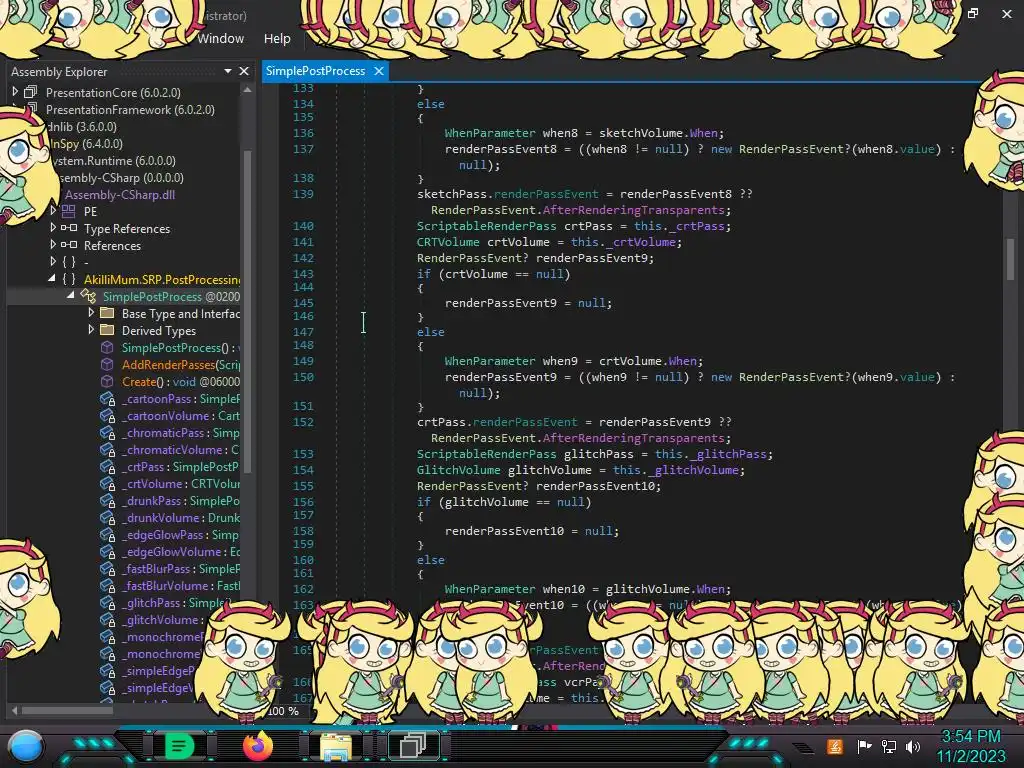Open Assembly Explorer panel options dropdown
This screenshot has width=1024, height=768.
pyautogui.click(x=227, y=71)
